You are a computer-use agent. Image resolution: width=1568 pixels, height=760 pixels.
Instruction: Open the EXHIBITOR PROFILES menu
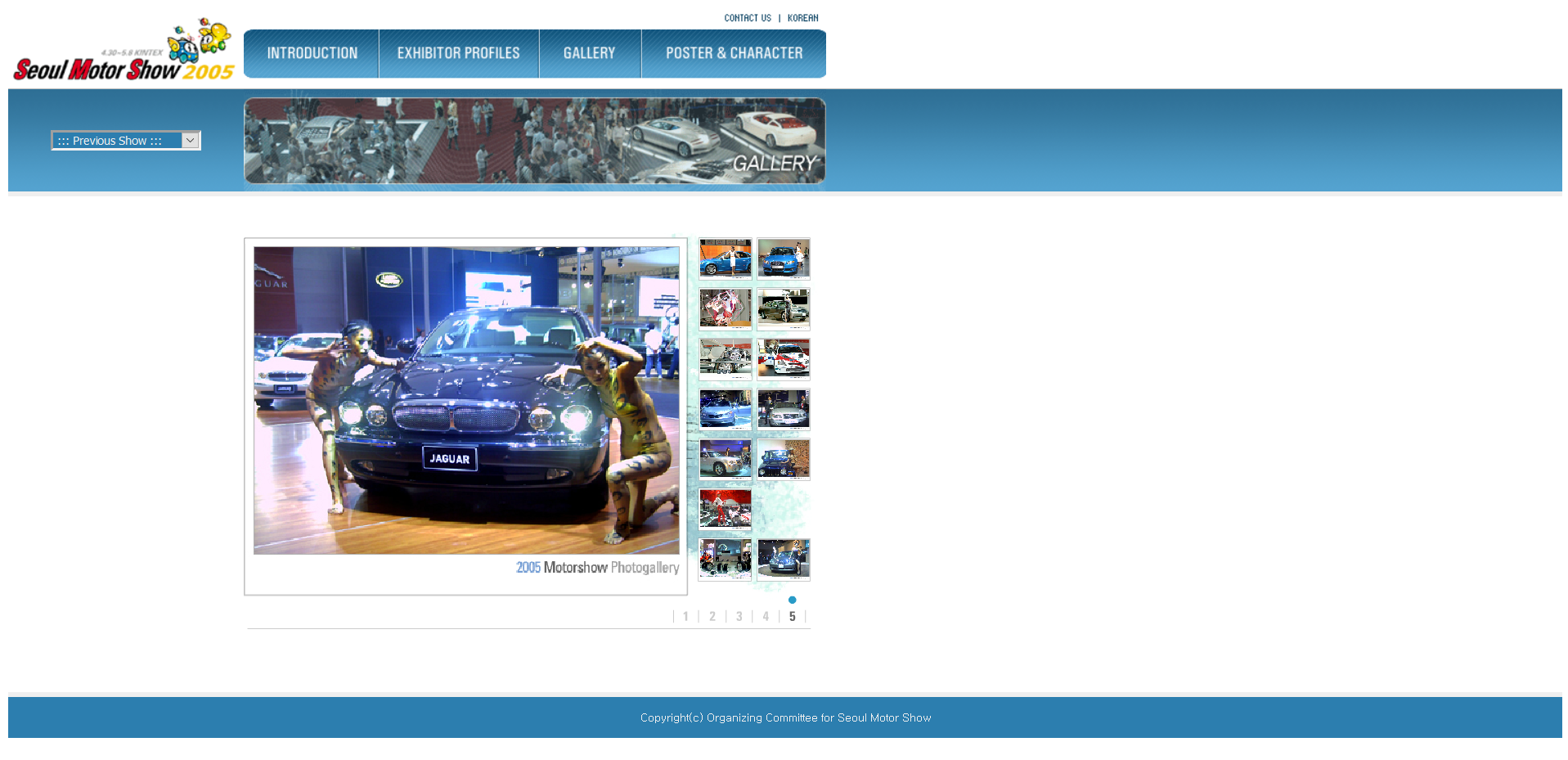(459, 53)
